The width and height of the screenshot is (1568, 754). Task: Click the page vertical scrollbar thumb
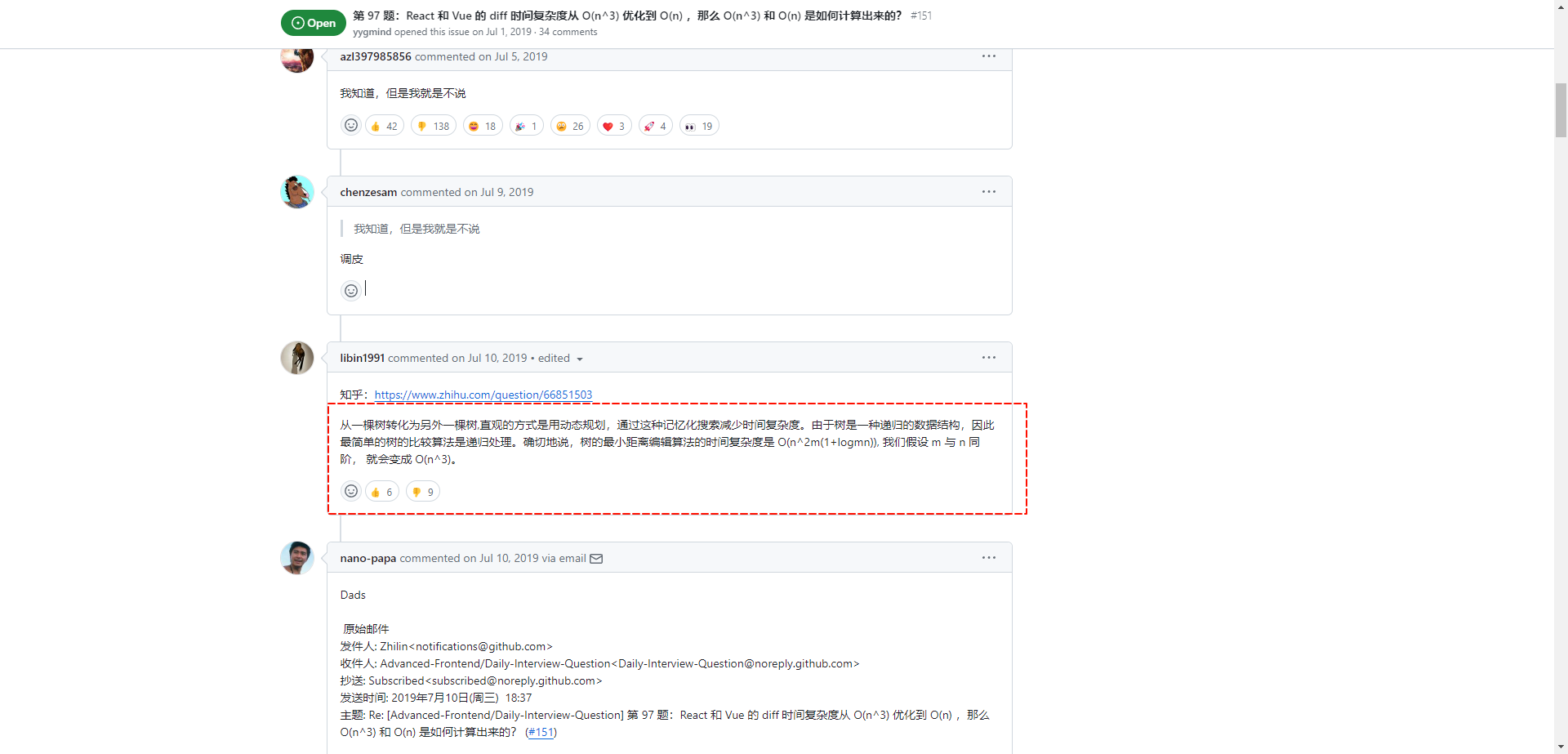1561,110
